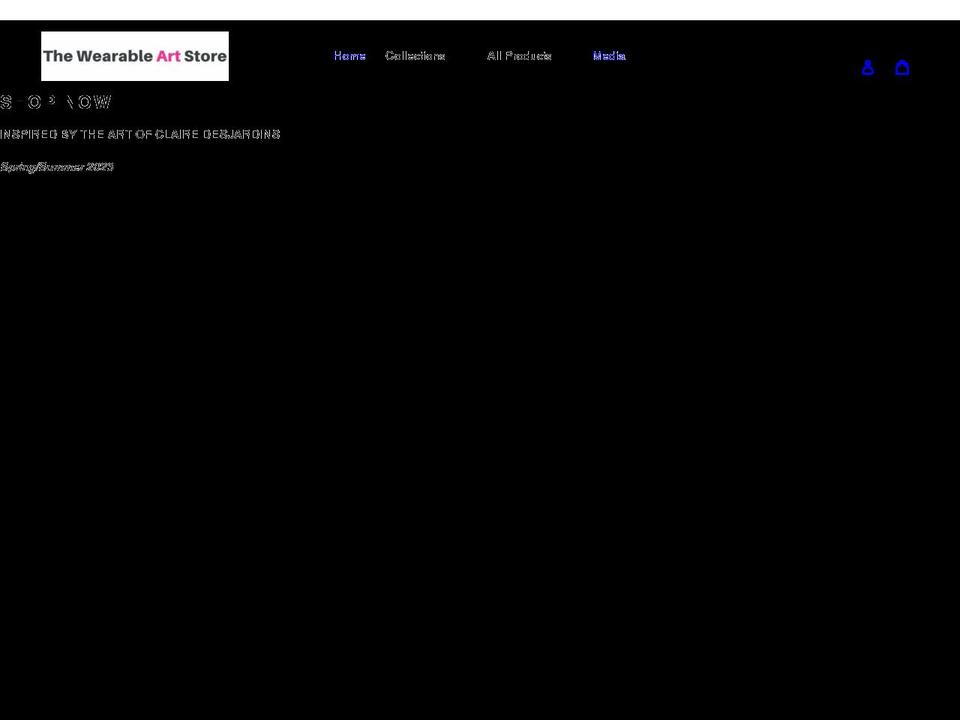Access account settings from the header icon
Viewport: 960px width, 720px height.
867,67
